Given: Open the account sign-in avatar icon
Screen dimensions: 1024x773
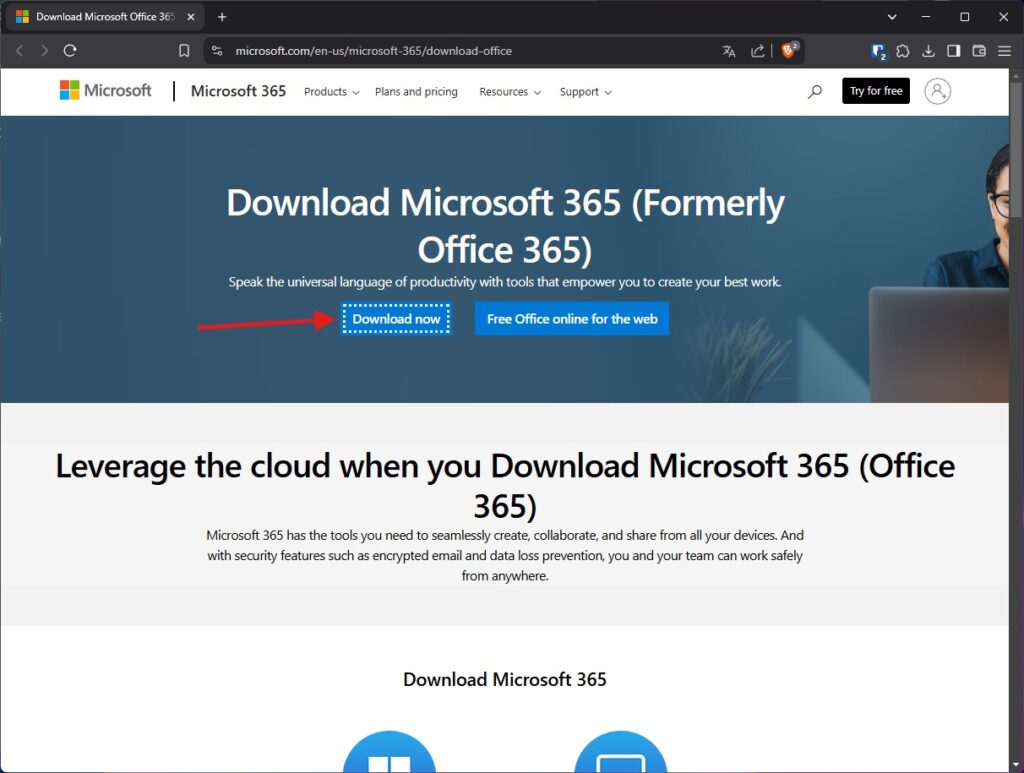Looking at the screenshot, I should (x=937, y=91).
